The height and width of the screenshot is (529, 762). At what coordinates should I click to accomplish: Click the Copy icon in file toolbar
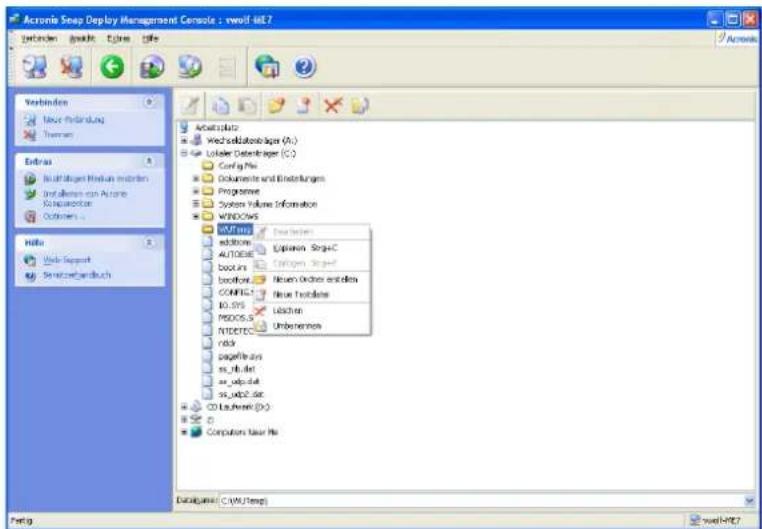(220, 105)
